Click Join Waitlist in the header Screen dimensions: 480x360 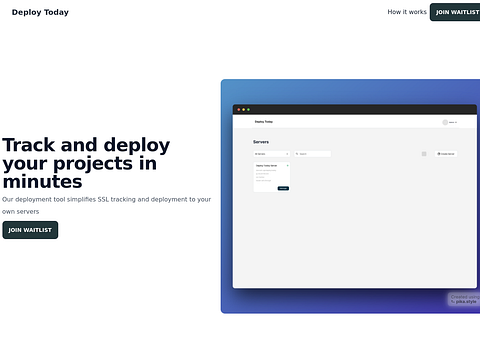(x=455, y=12)
